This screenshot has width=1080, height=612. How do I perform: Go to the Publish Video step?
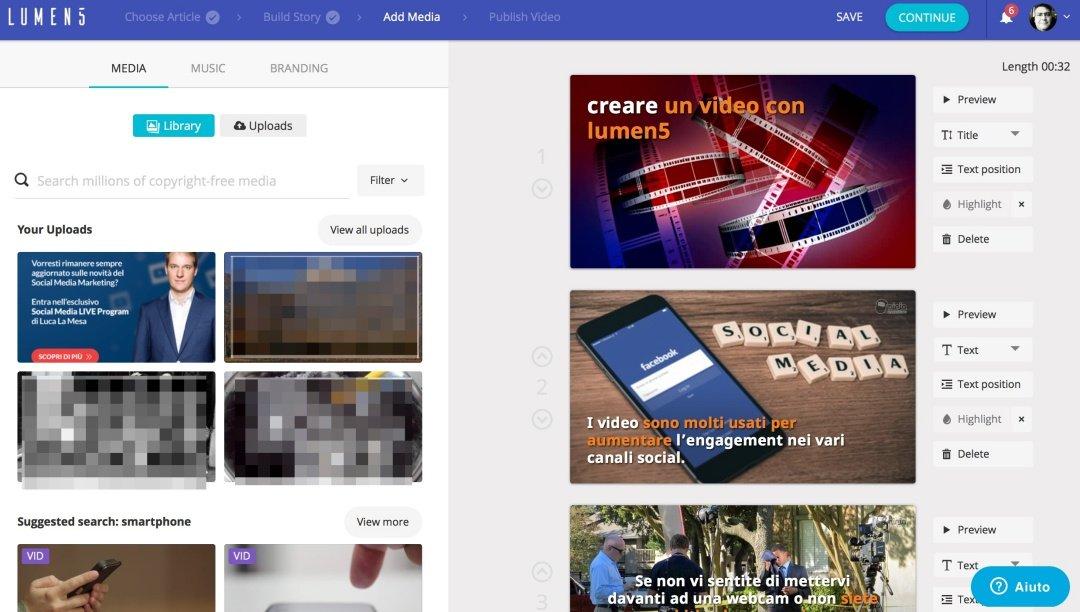[524, 17]
